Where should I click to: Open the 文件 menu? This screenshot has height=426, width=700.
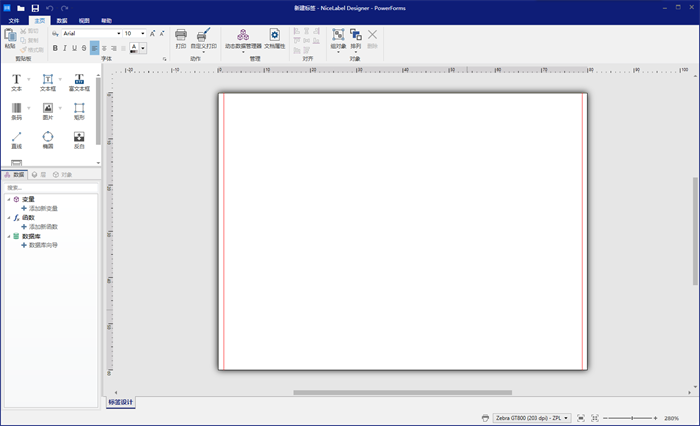[14, 20]
